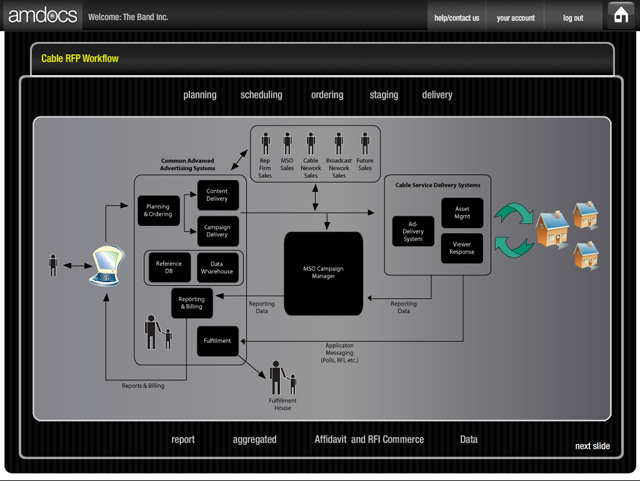This screenshot has height=481, width=640.
Task: Select the Fulfillment block
Action: click(218, 341)
